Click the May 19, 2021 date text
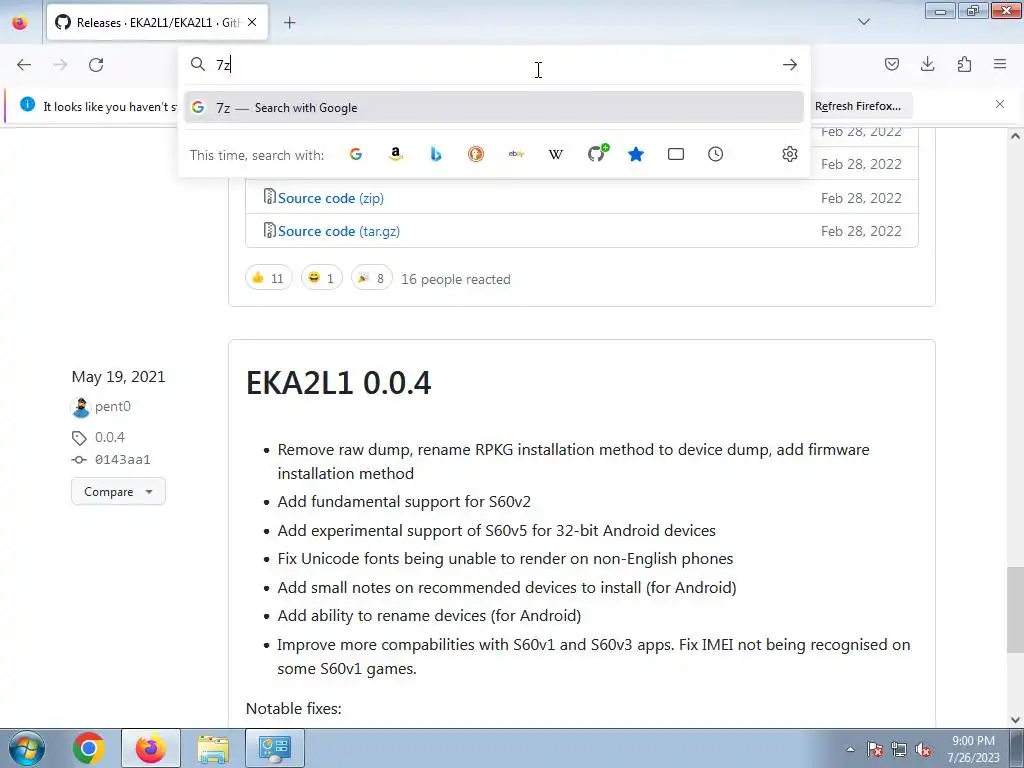Screen dimensions: 1024x768 pyautogui.click(x=118, y=377)
